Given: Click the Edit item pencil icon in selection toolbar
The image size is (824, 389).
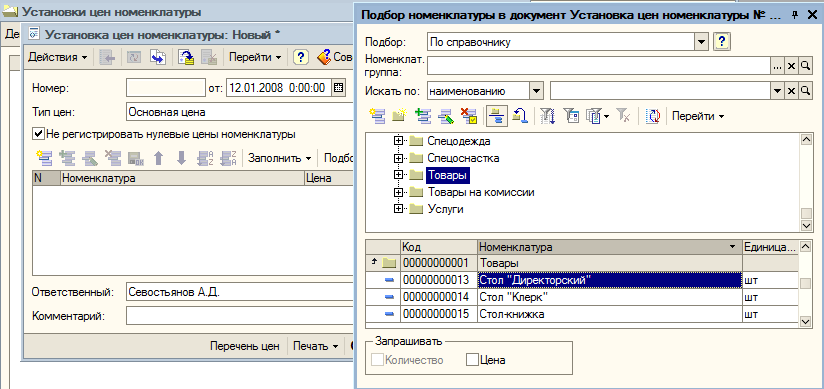Looking at the screenshot, I should pyautogui.click(x=446, y=116).
